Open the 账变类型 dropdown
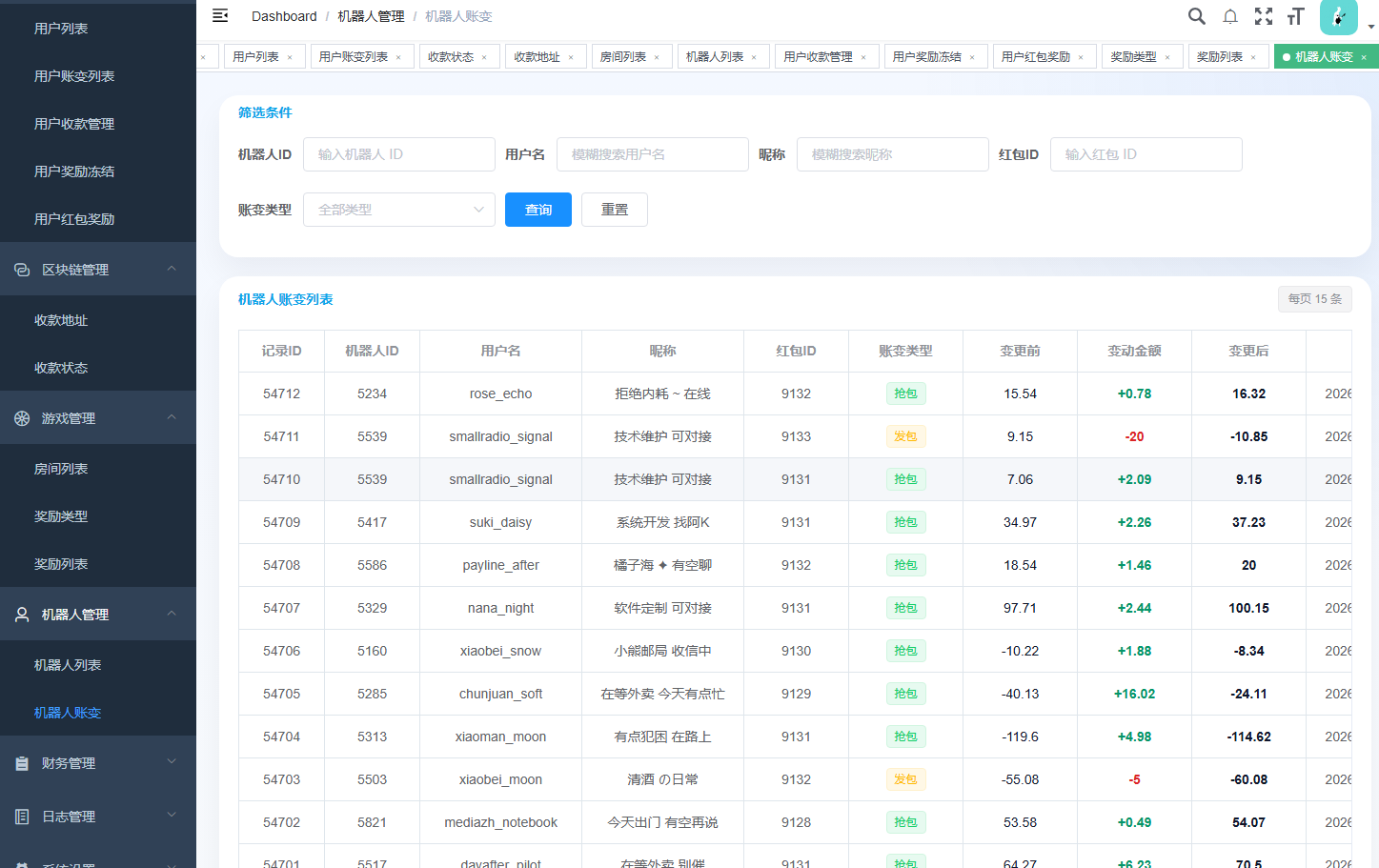Screen dimensions: 1379x868 [399, 210]
